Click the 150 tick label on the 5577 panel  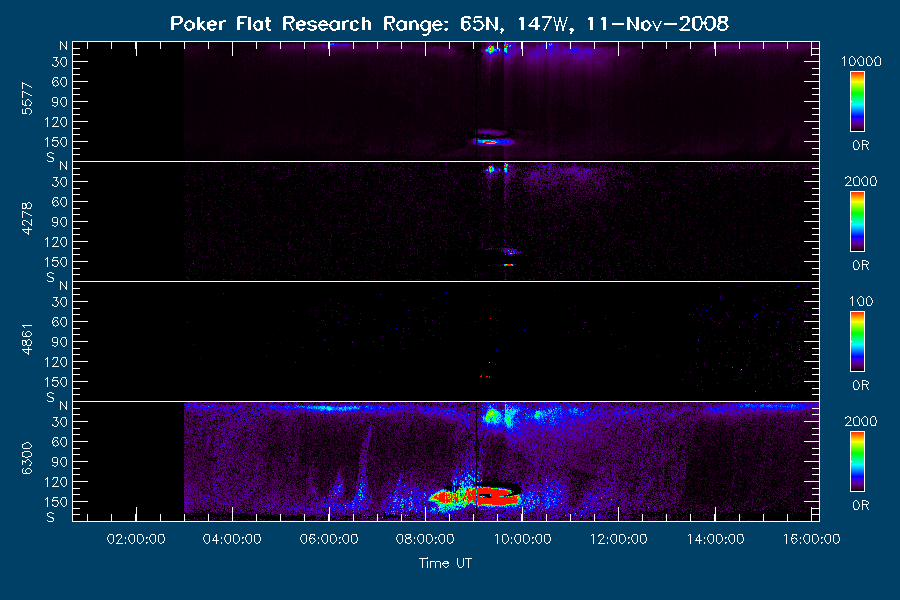click(56, 142)
